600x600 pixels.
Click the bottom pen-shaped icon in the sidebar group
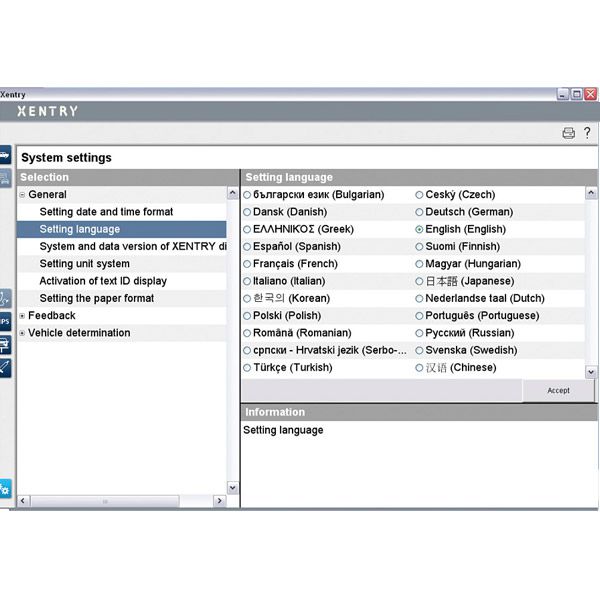point(4,368)
